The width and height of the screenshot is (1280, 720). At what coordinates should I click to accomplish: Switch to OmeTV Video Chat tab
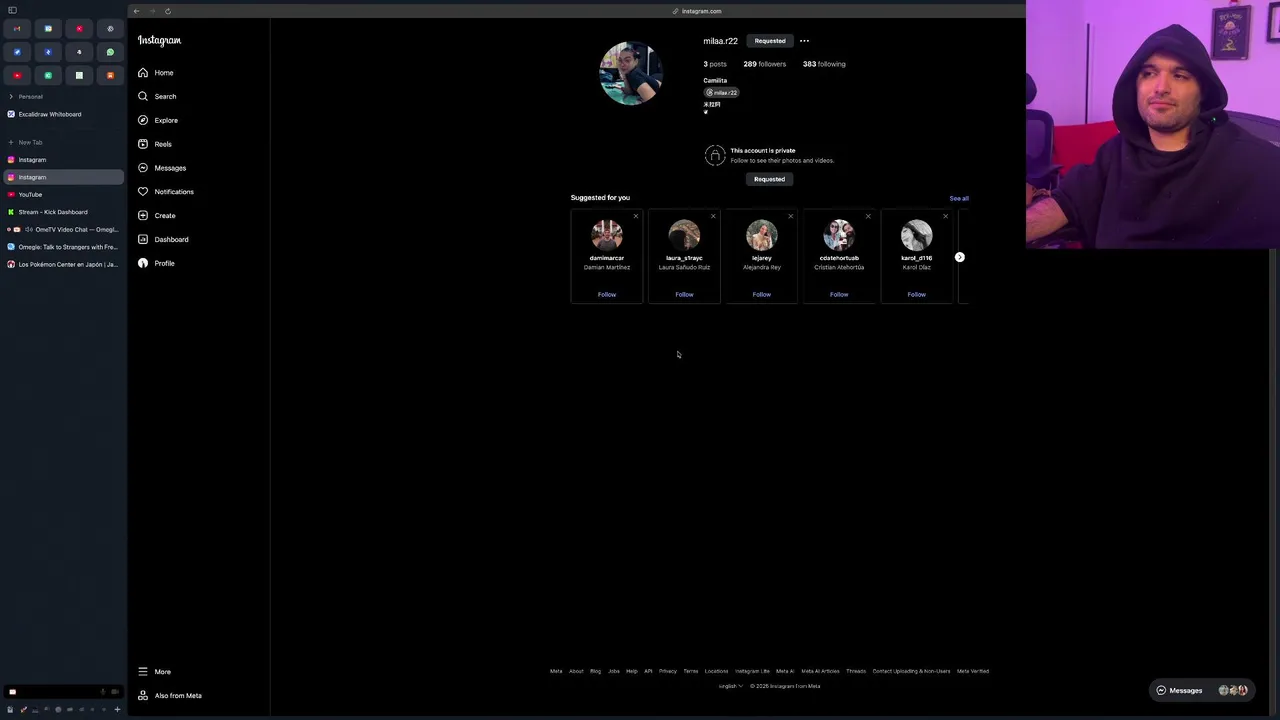tap(62, 230)
